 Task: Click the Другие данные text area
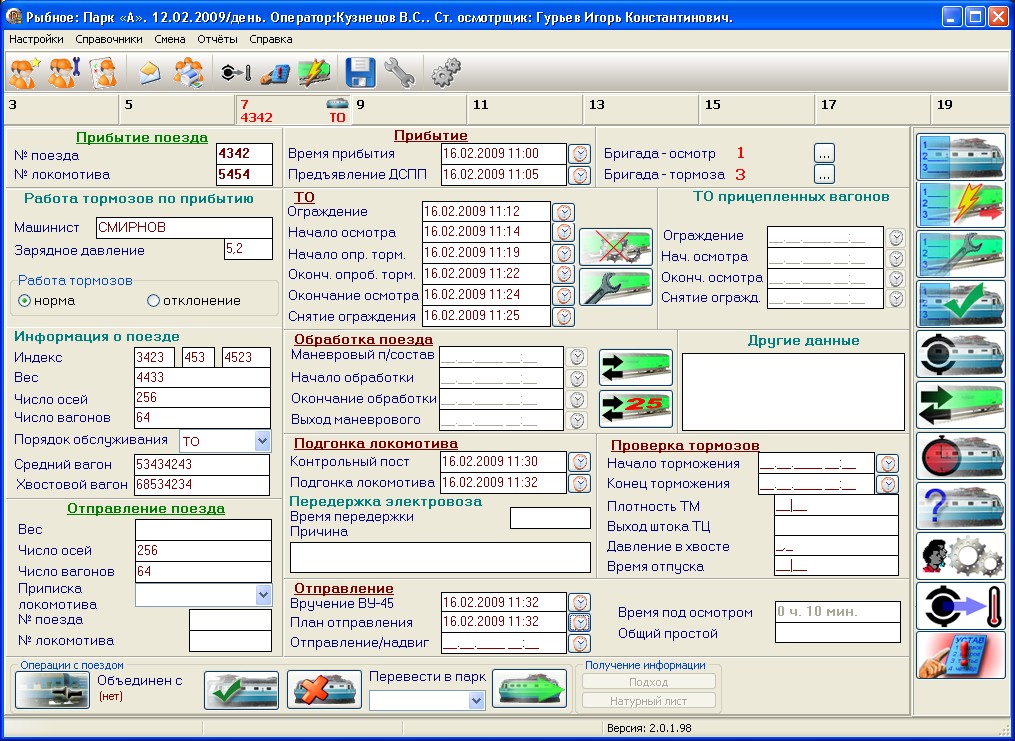coord(793,392)
